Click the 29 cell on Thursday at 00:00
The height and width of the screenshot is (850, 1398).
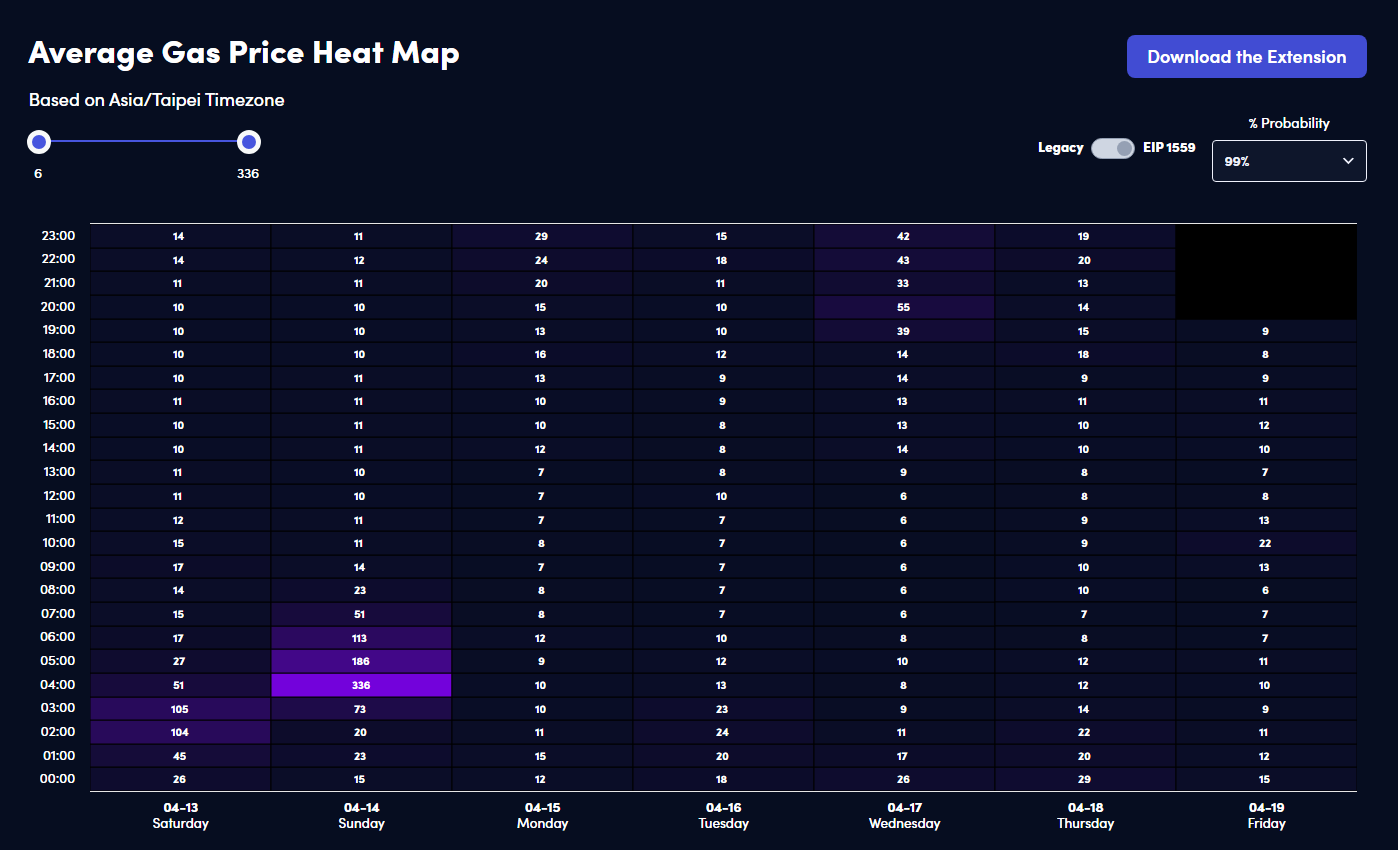pos(1084,779)
